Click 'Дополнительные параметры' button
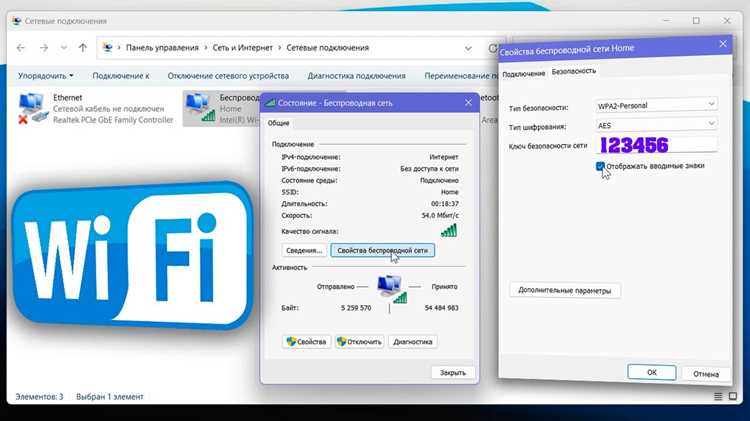Screen dimensions: 750x421 564,290
